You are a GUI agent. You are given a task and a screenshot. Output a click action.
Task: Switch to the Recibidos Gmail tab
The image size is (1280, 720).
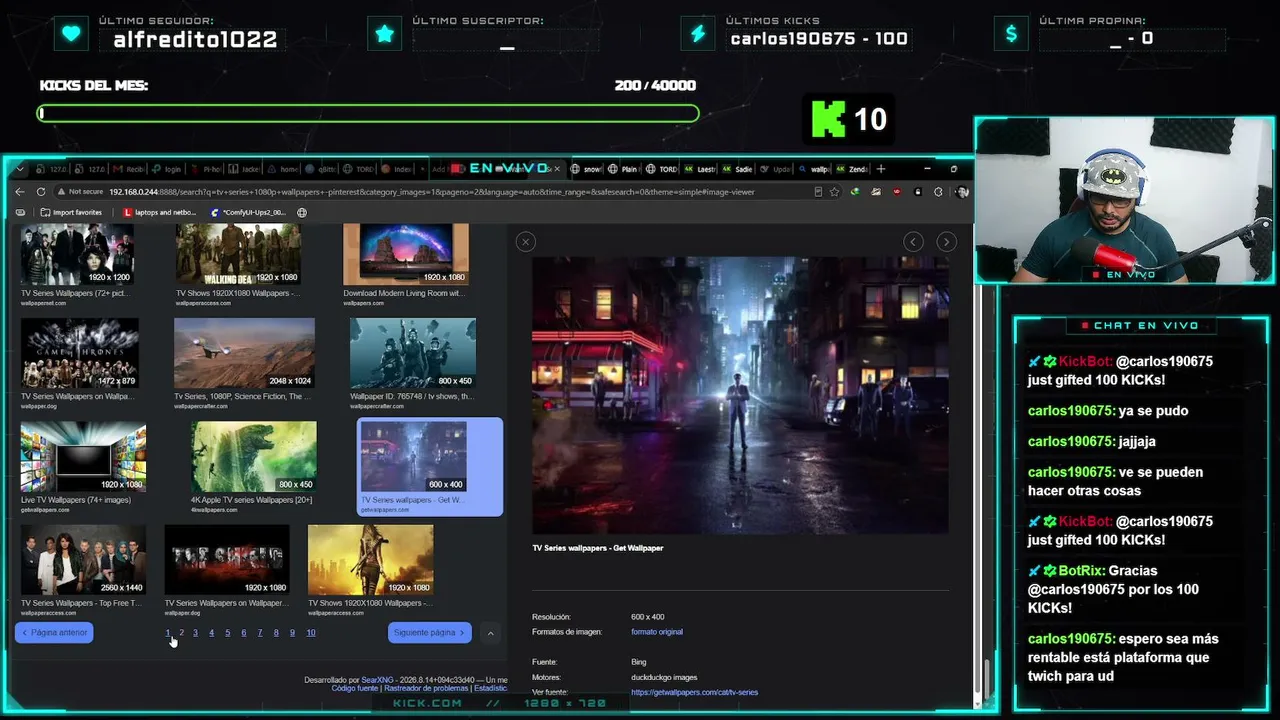(129, 169)
